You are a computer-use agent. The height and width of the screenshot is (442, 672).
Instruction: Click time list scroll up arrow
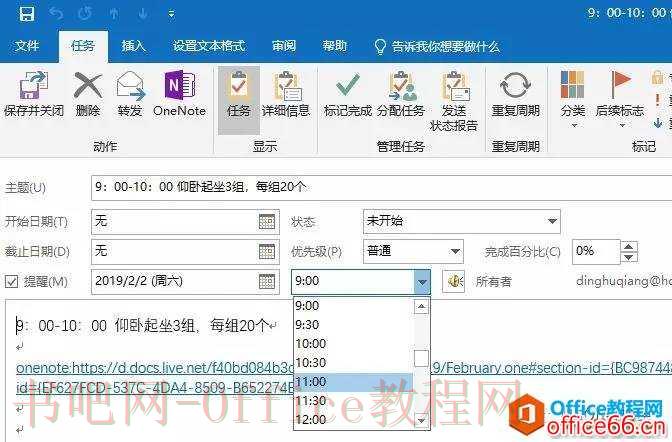(x=421, y=306)
